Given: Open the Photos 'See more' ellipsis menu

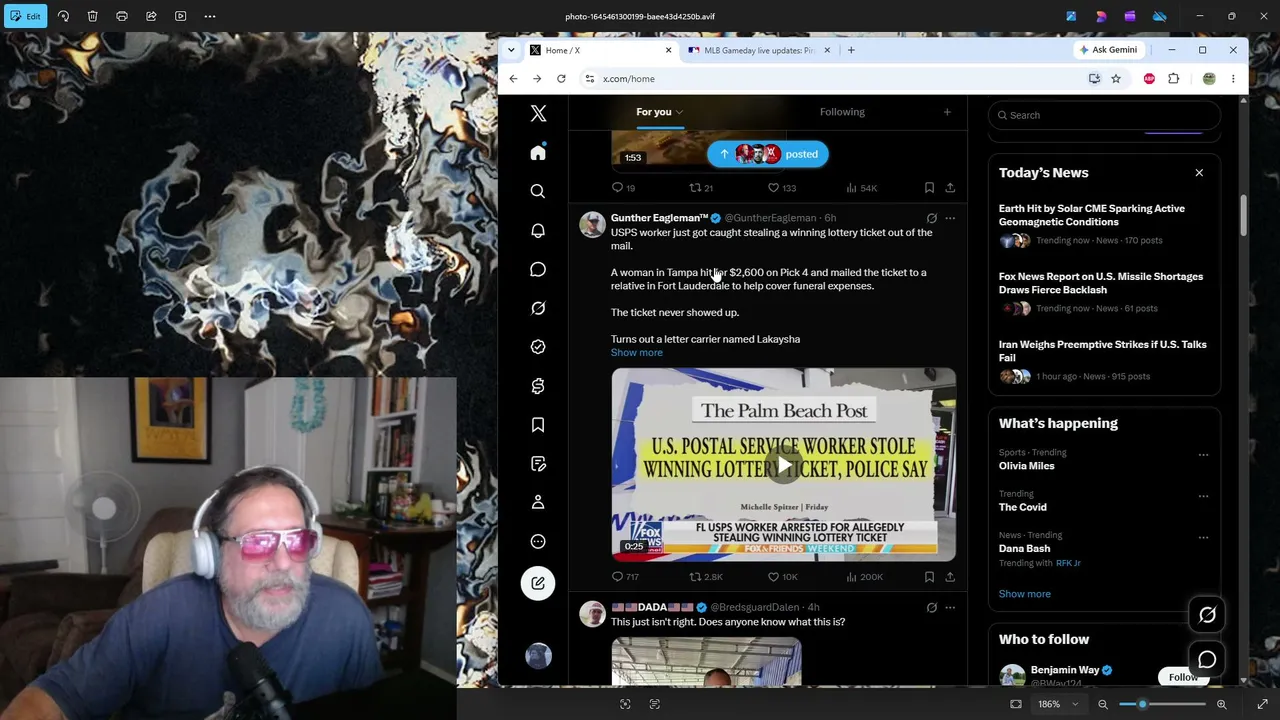Looking at the screenshot, I should tap(210, 16).
